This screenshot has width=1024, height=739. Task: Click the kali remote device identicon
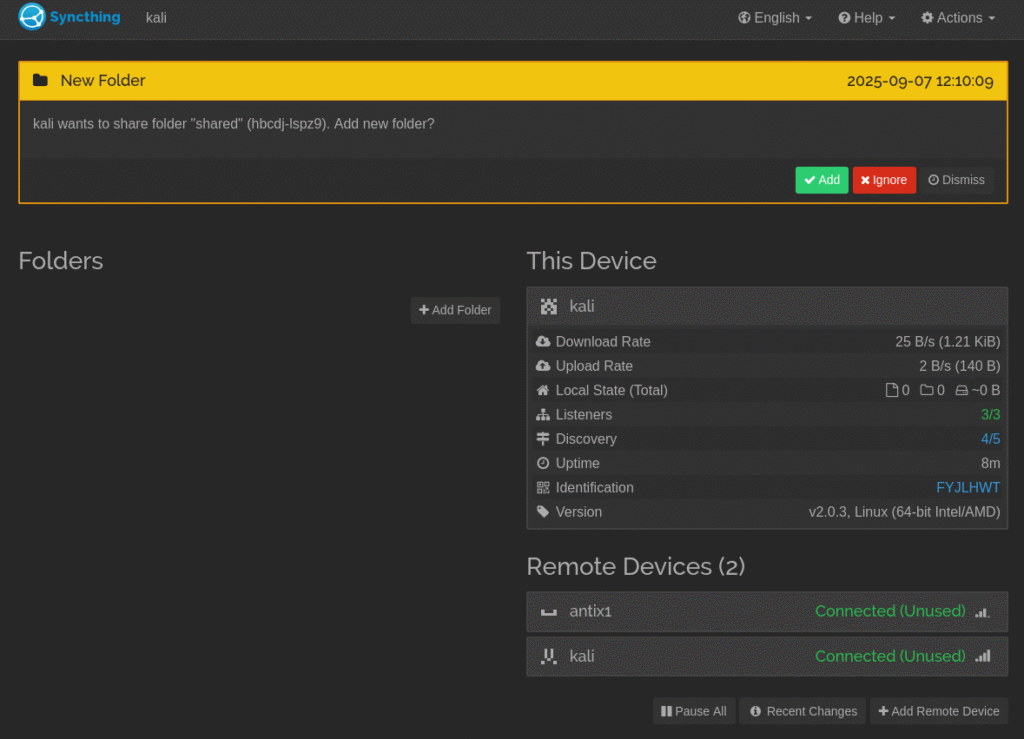pyautogui.click(x=549, y=656)
